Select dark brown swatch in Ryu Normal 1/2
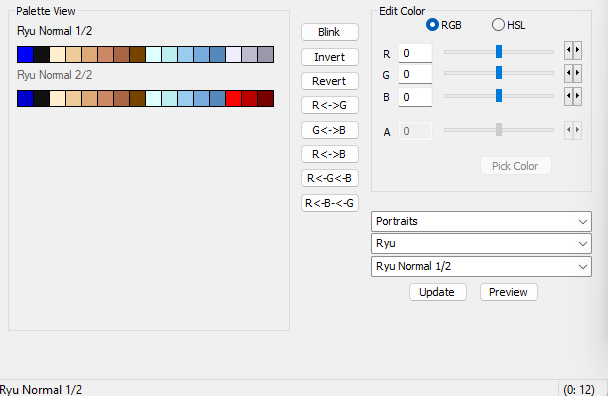608x396 pixels. [x=137, y=54]
